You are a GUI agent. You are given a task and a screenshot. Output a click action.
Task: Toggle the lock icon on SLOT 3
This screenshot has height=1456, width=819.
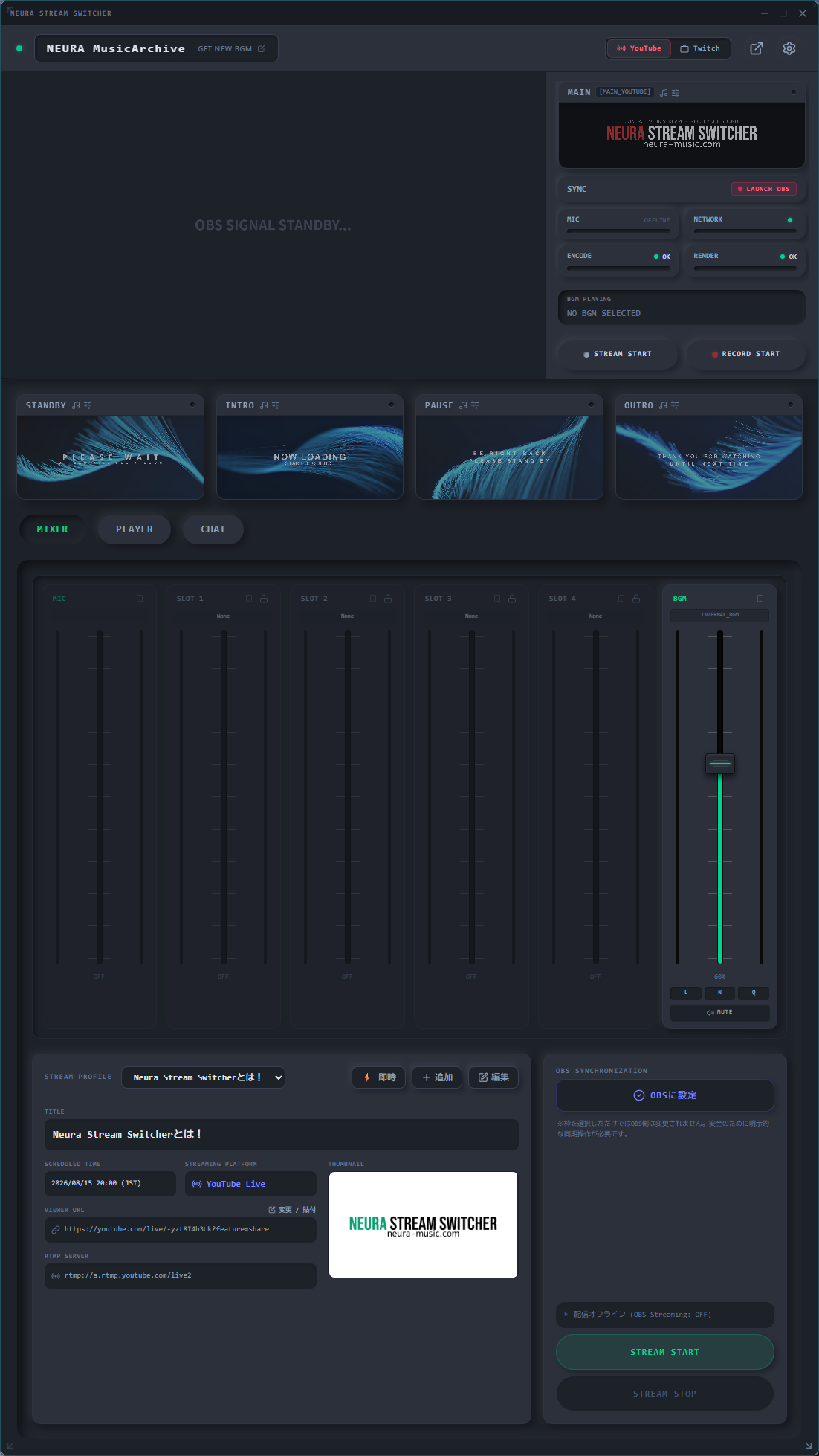point(512,599)
